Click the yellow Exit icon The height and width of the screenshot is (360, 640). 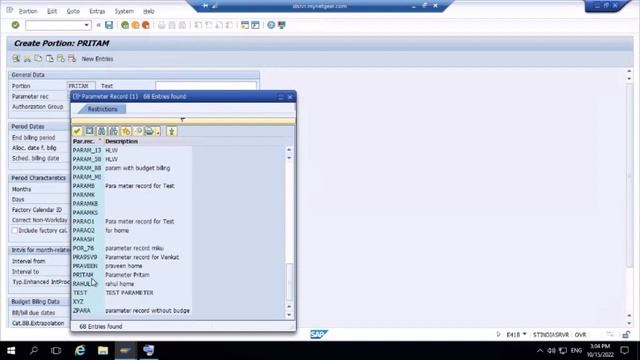coord(135,25)
